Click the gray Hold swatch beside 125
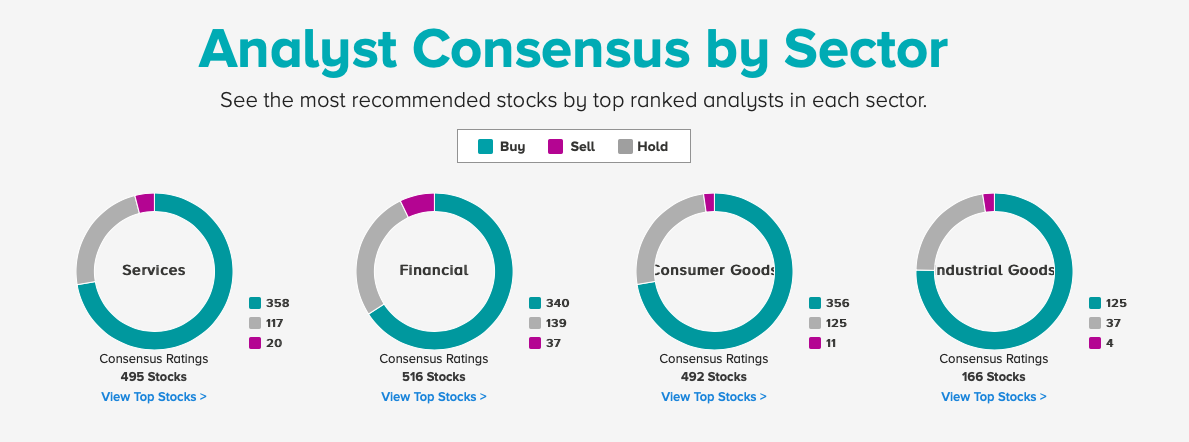Screen dimensions: 1189x442 [x=815, y=323]
